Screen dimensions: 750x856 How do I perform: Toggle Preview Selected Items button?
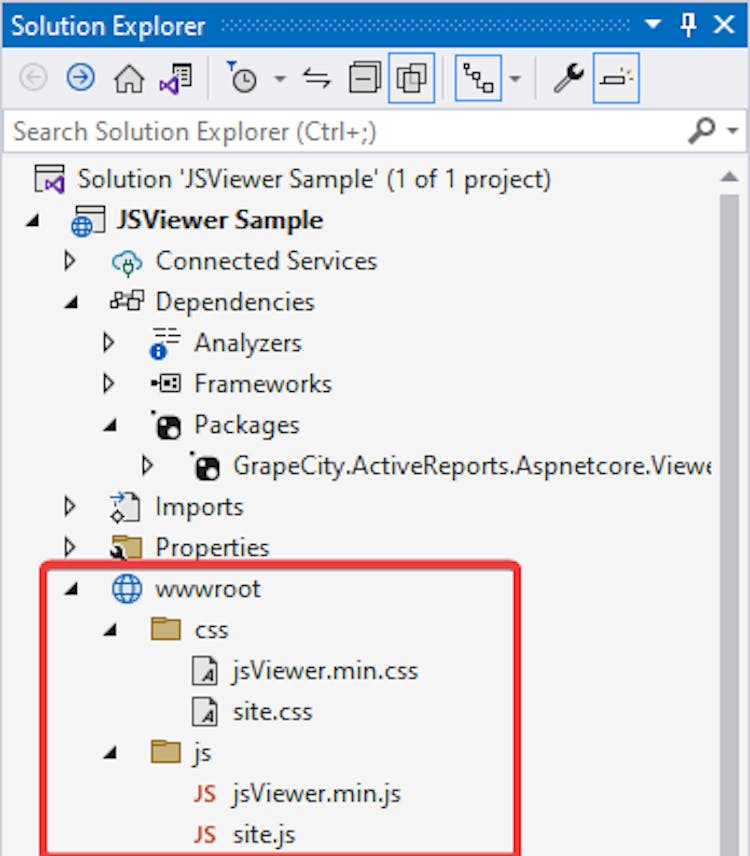click(616, 78)
